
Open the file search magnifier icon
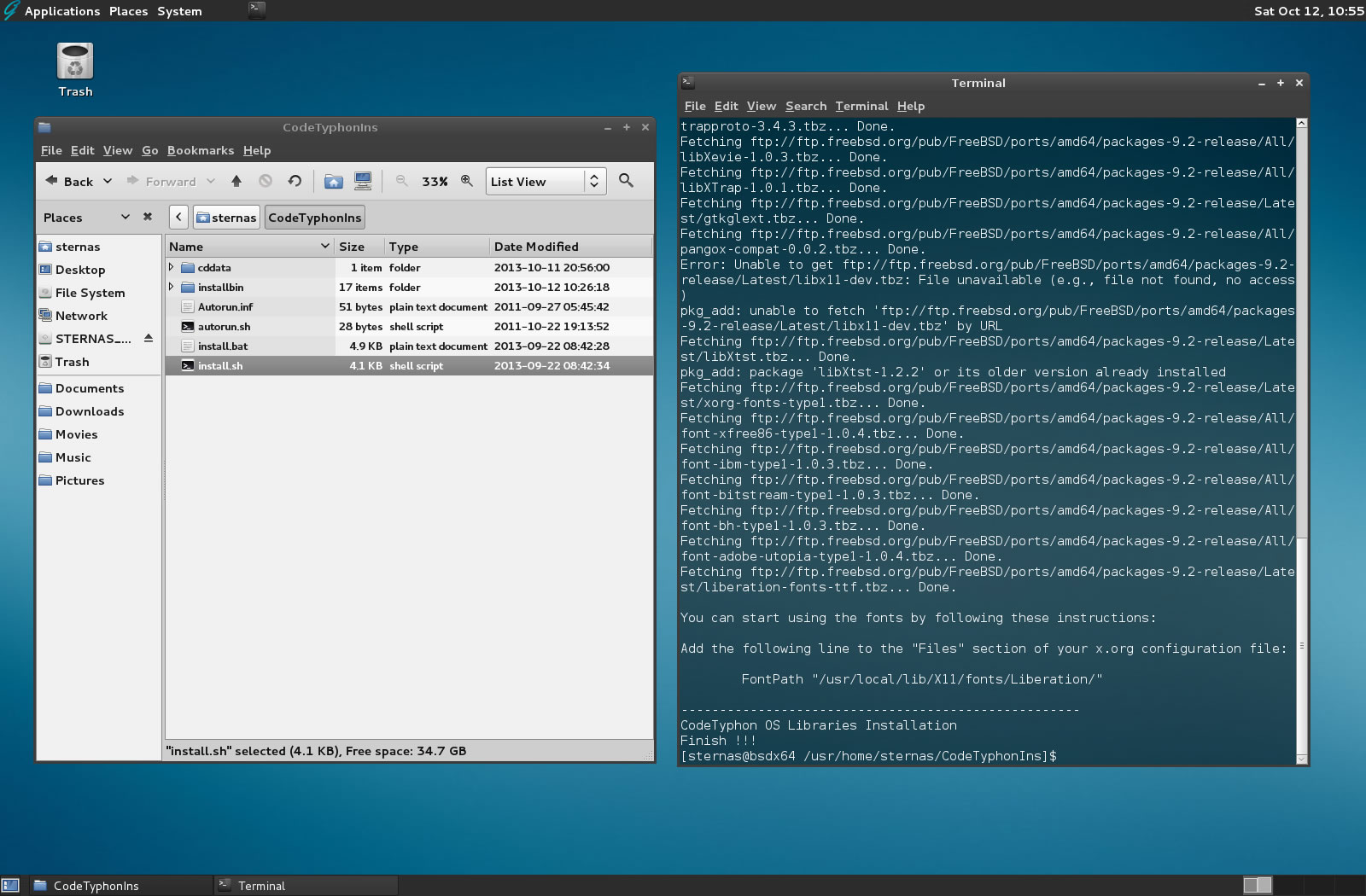point(626,181)
